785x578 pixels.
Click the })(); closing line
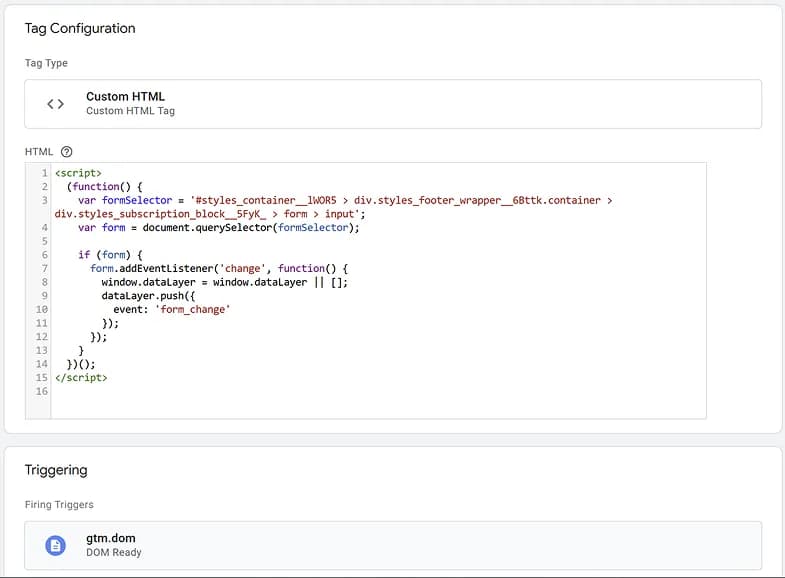point(81,364)
